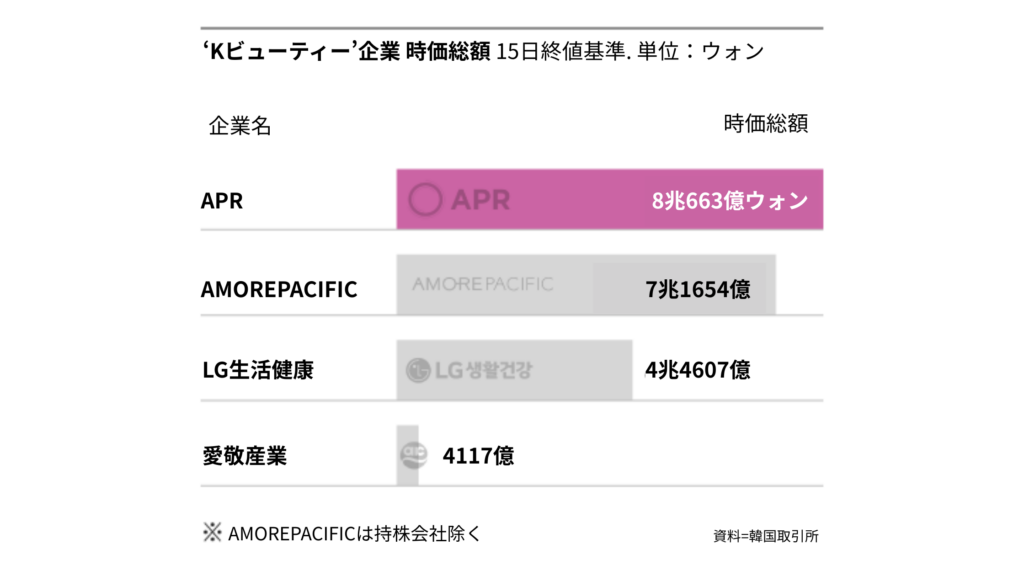The width and height of the screenshot is (1024, 576).
Task: Select the APR company name label
Action: pyautogui.click(x=222, y=200)
